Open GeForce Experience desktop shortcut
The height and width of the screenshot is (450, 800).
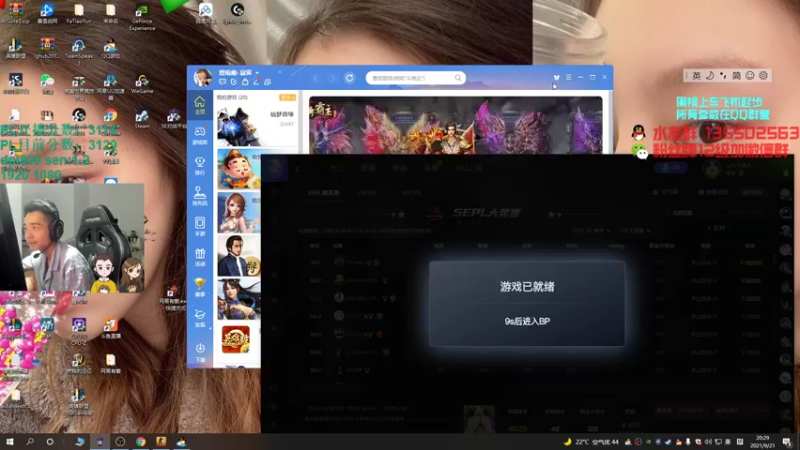tap(142, 17)
